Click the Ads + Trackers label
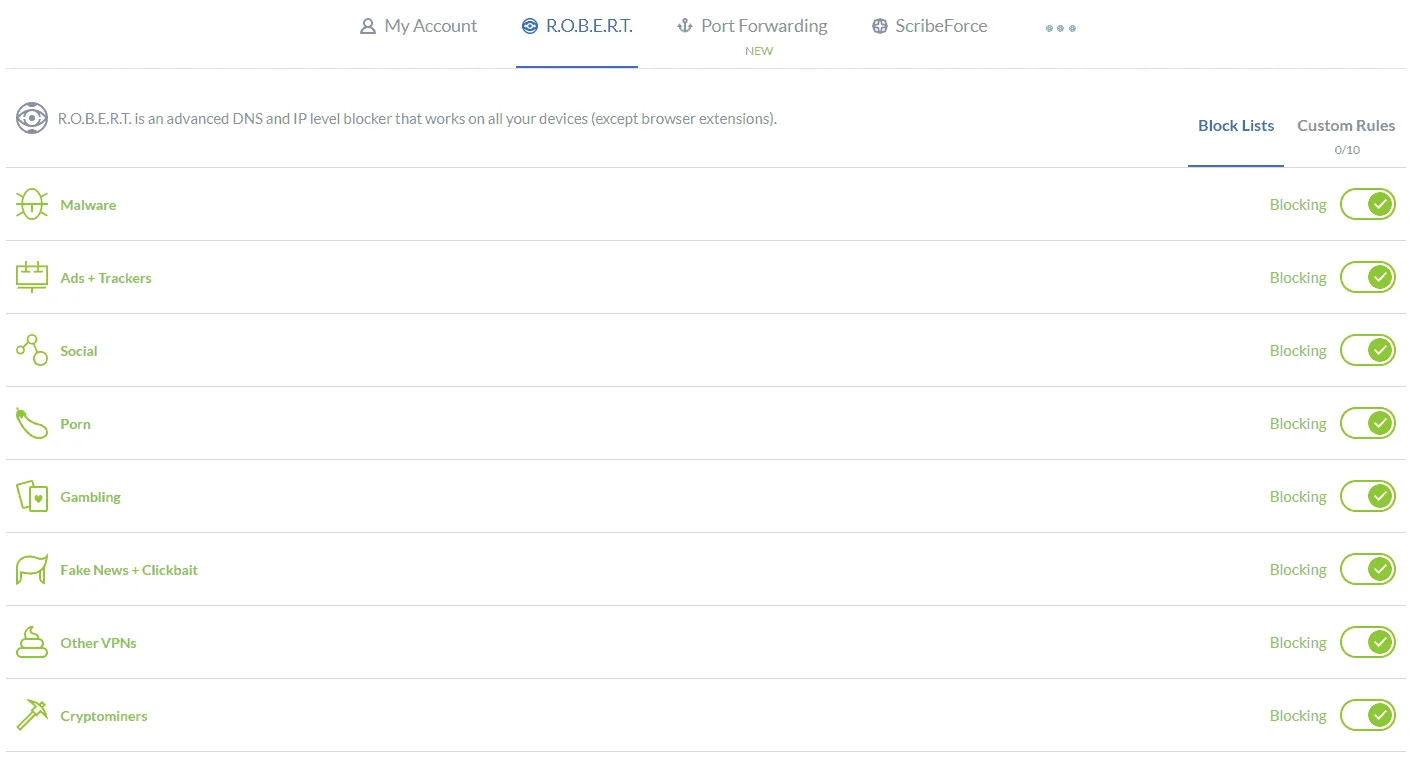 click(106, 278)
